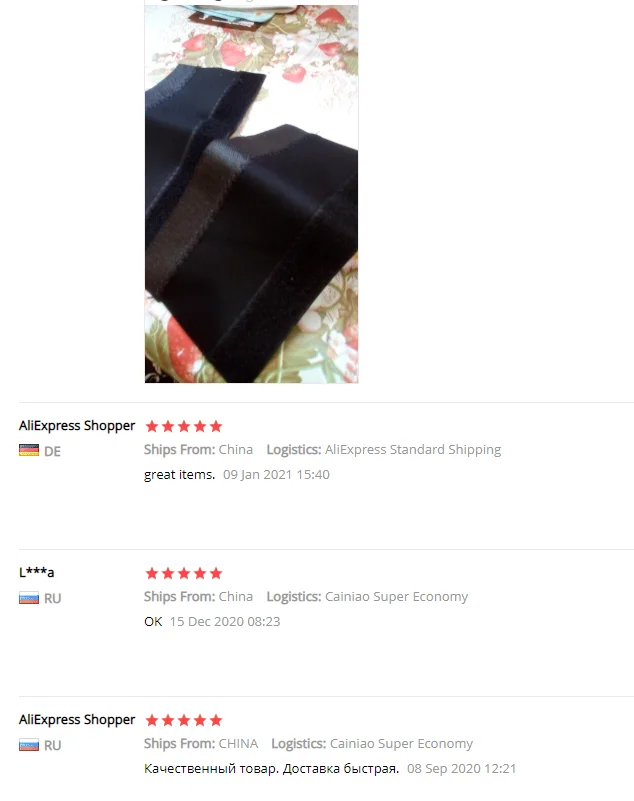Click the 08 Sep 2020 12:21 timestamp
This screenshot has width=634, height=801.
click(462, 769)
